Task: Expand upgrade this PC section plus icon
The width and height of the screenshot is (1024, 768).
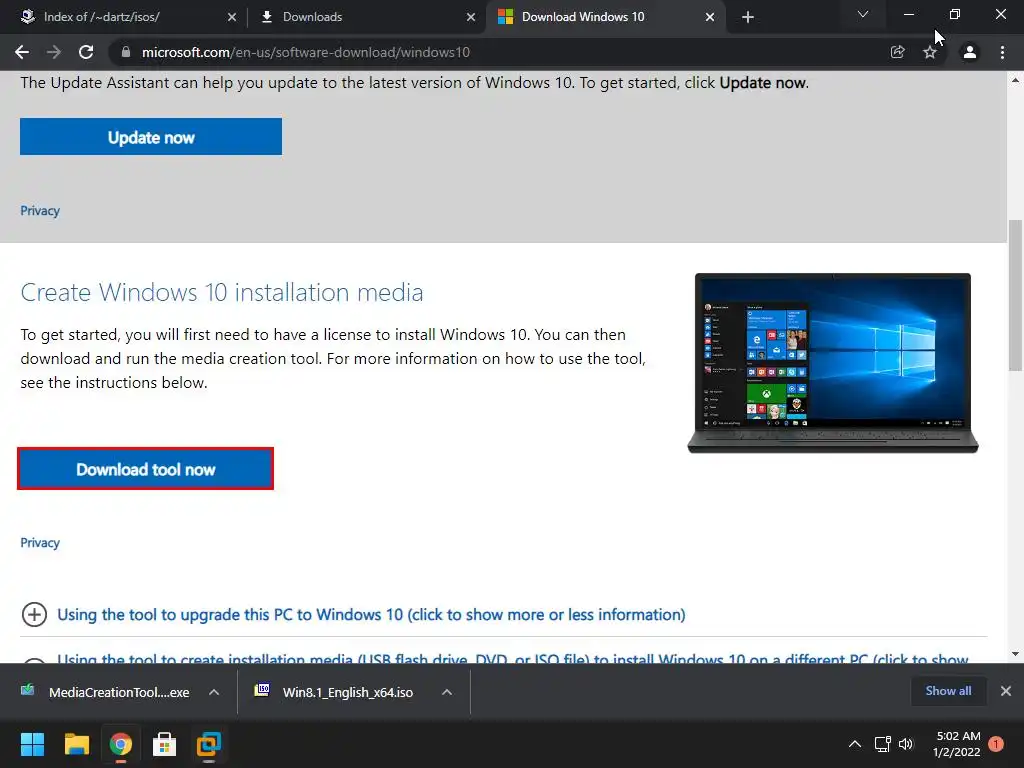Action: [x=34, y=615]
